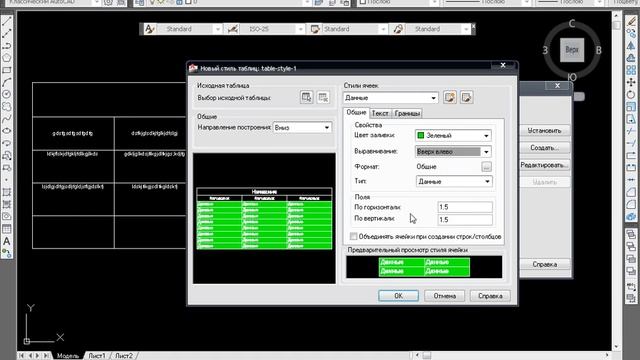Click the Создать... button in background dialog

[544, 148]
